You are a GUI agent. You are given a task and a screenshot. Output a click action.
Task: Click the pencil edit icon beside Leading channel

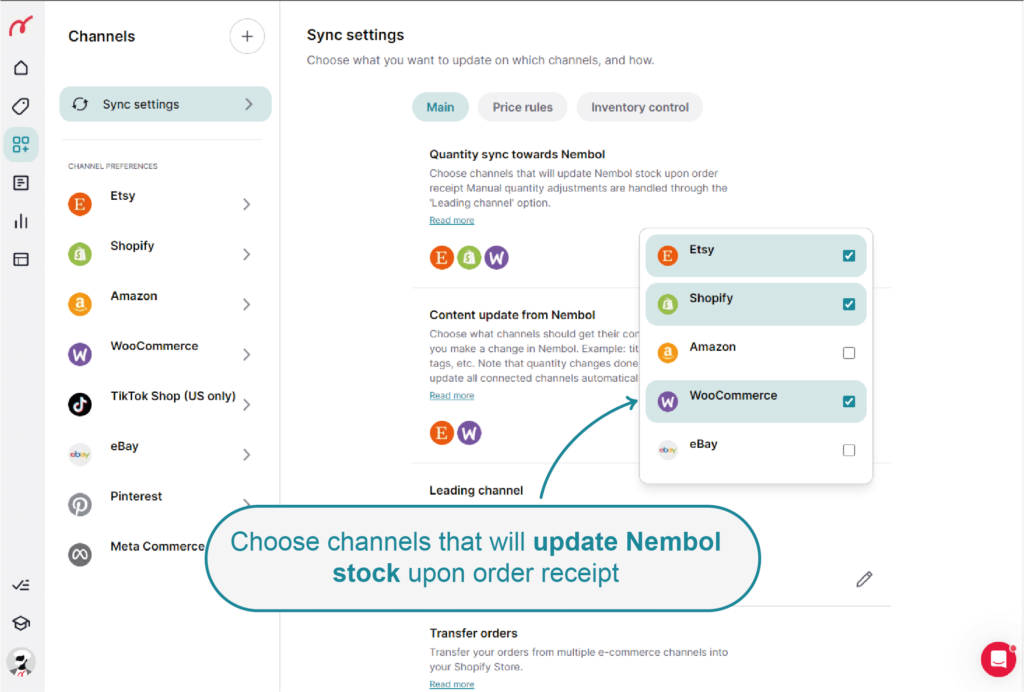tap(863, 579)
